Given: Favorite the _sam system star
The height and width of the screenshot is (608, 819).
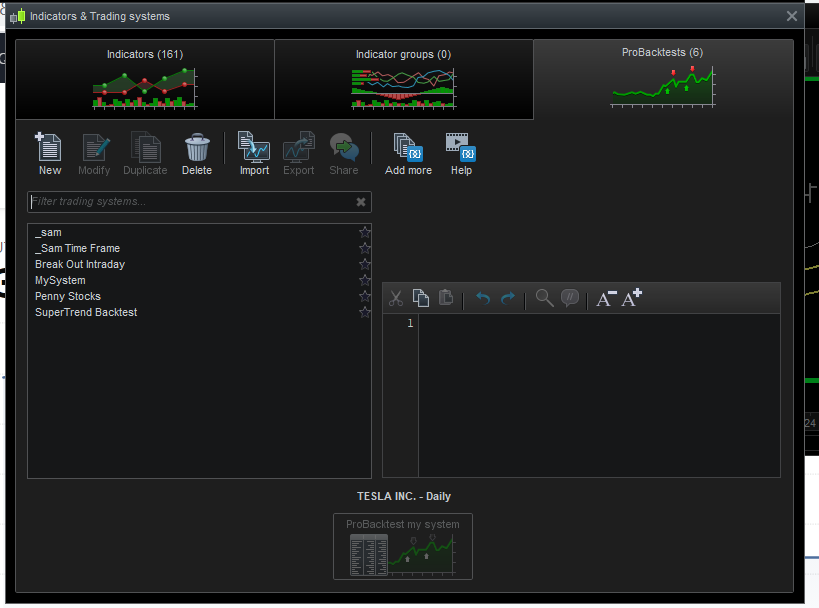Looking at the screenshot, I should tap(365, 232).
